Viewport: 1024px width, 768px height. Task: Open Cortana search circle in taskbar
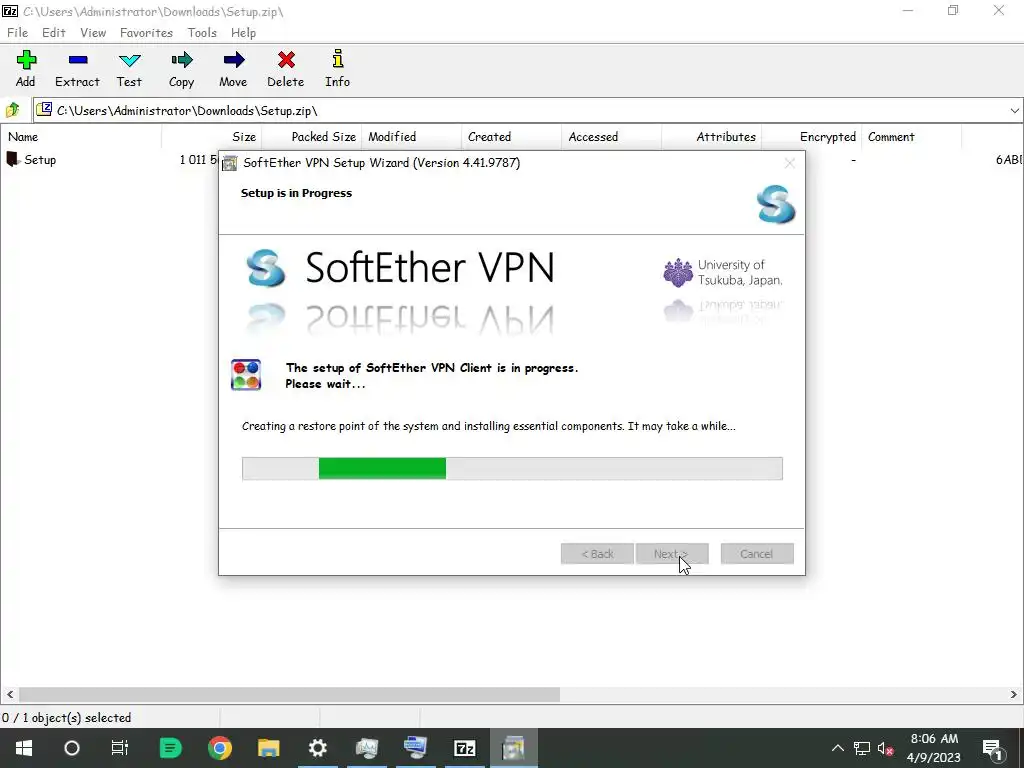pyautogui.click(x=72, y=748)
